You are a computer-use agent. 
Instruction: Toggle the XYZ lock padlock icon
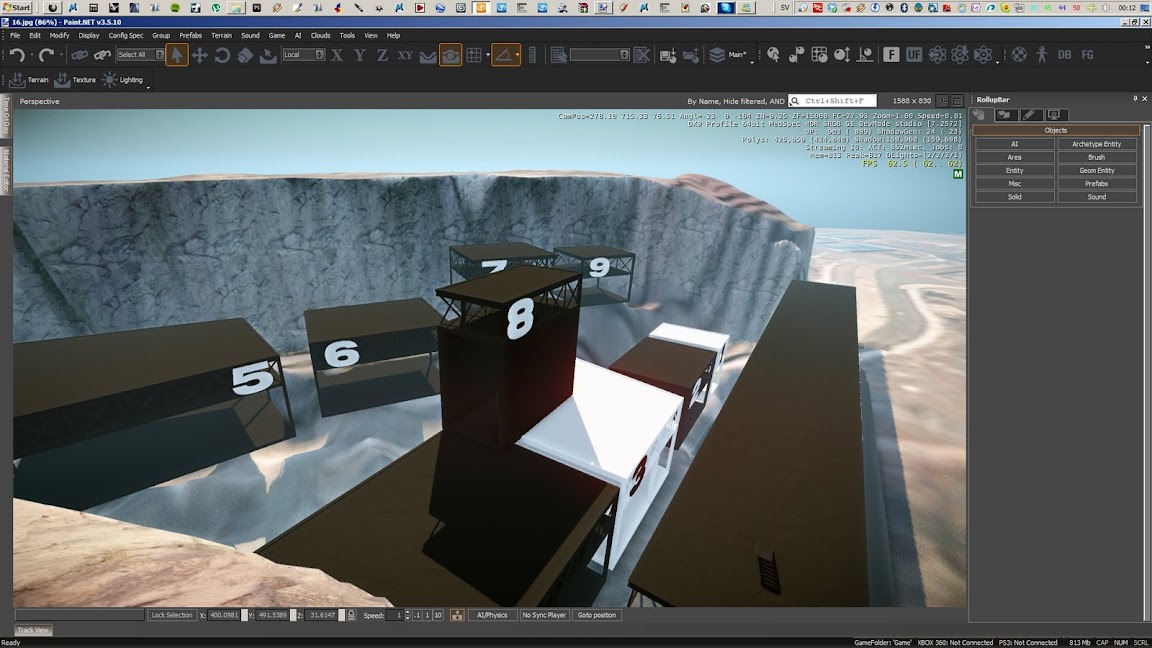[x=351, y=615]
